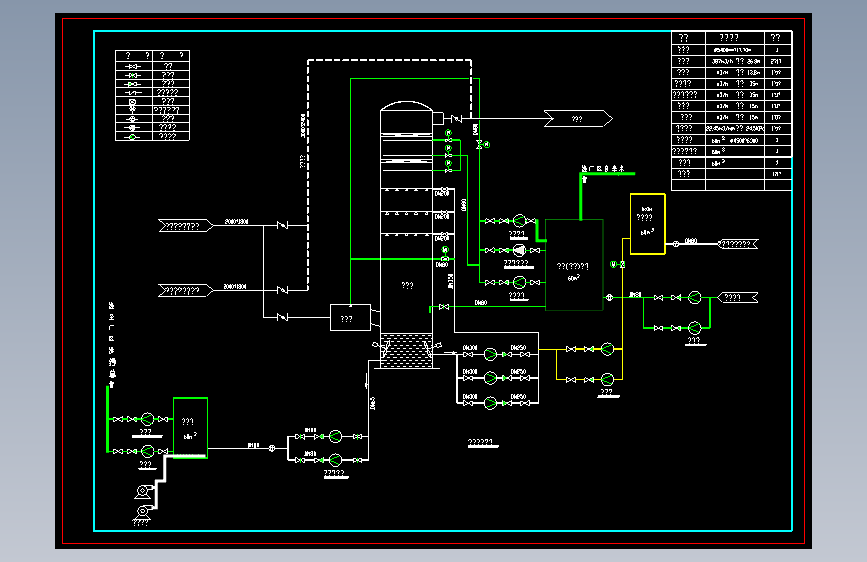Image resolution: width=867 pixels, height=562 pixels.
Task: Click the upper pump feeding the lower-left green tank
Action: pos(147,419)
